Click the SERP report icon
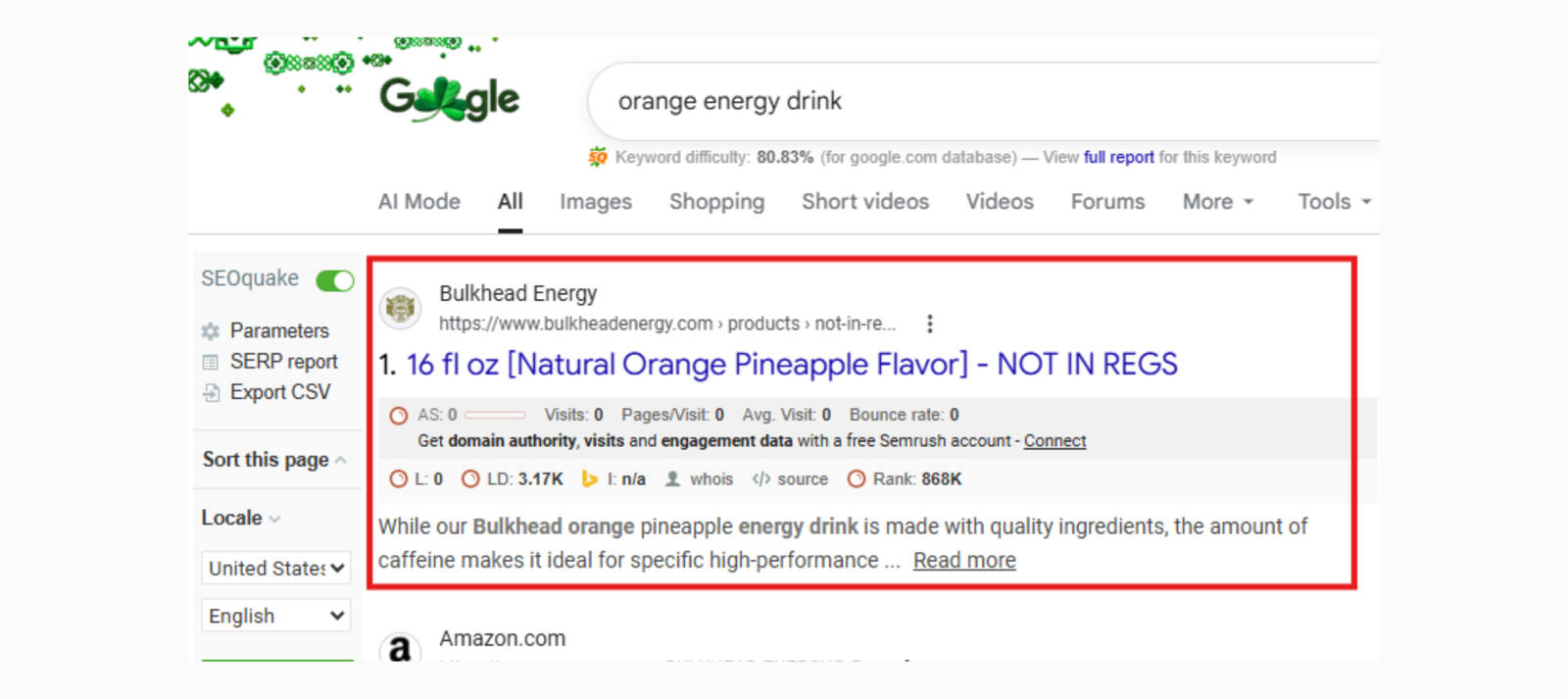Viewport: 1568px width, 699px height. point(210,363)
